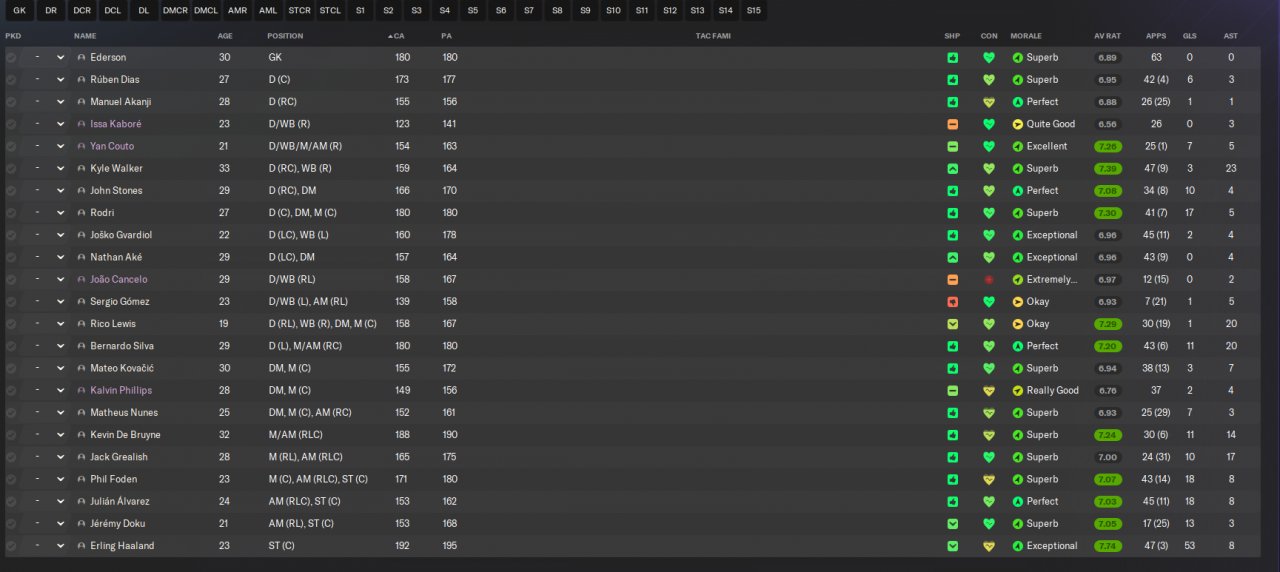Screen dimensions: 1280x572
Task: Sort by the MORALE column header
Action: pos(1026,36)
